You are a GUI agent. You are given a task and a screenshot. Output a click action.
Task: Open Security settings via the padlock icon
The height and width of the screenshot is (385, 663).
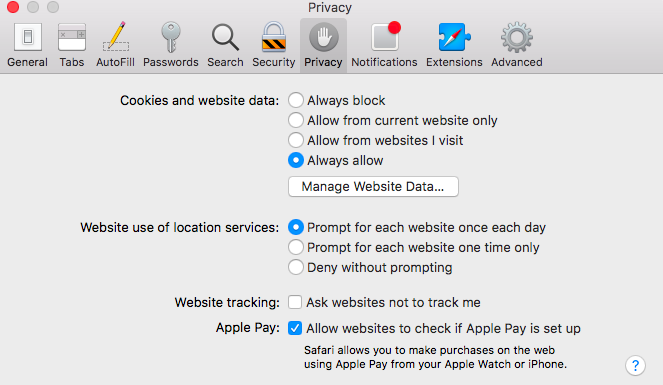pyautogui.click(x=274, y=37)
